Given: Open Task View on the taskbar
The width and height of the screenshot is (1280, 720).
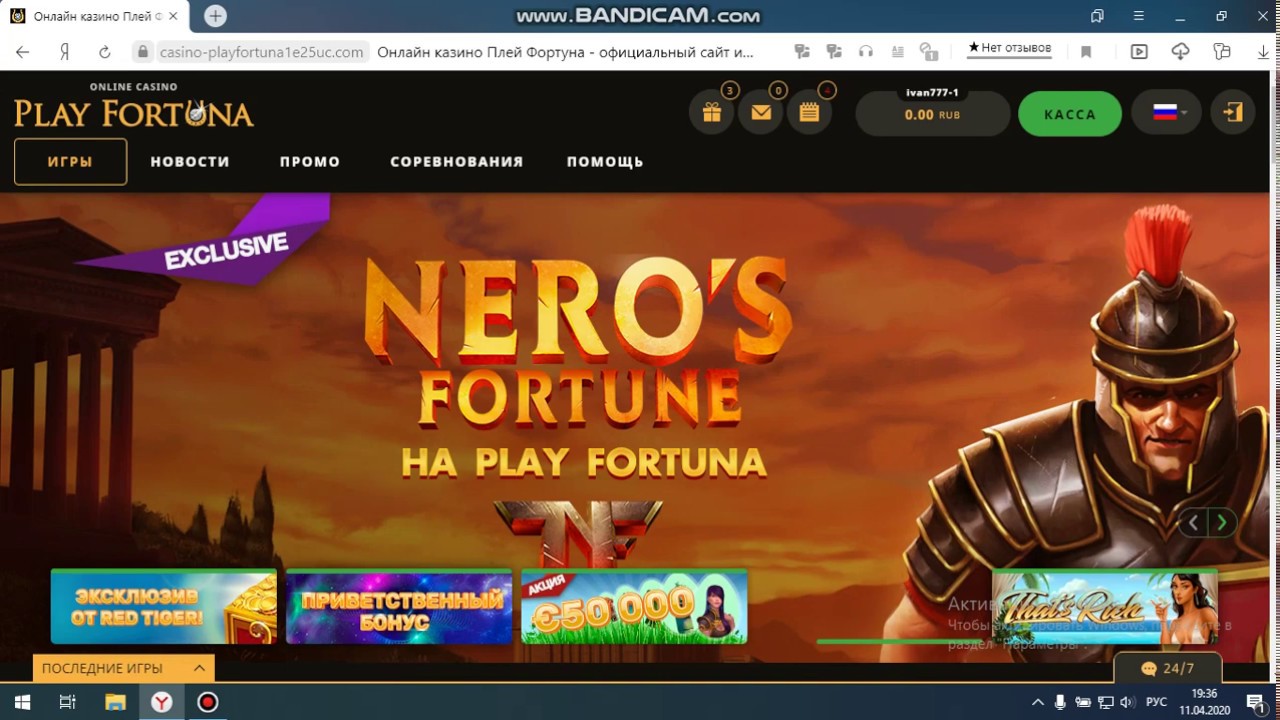Looking at the screenshot, I should point(68,702).
